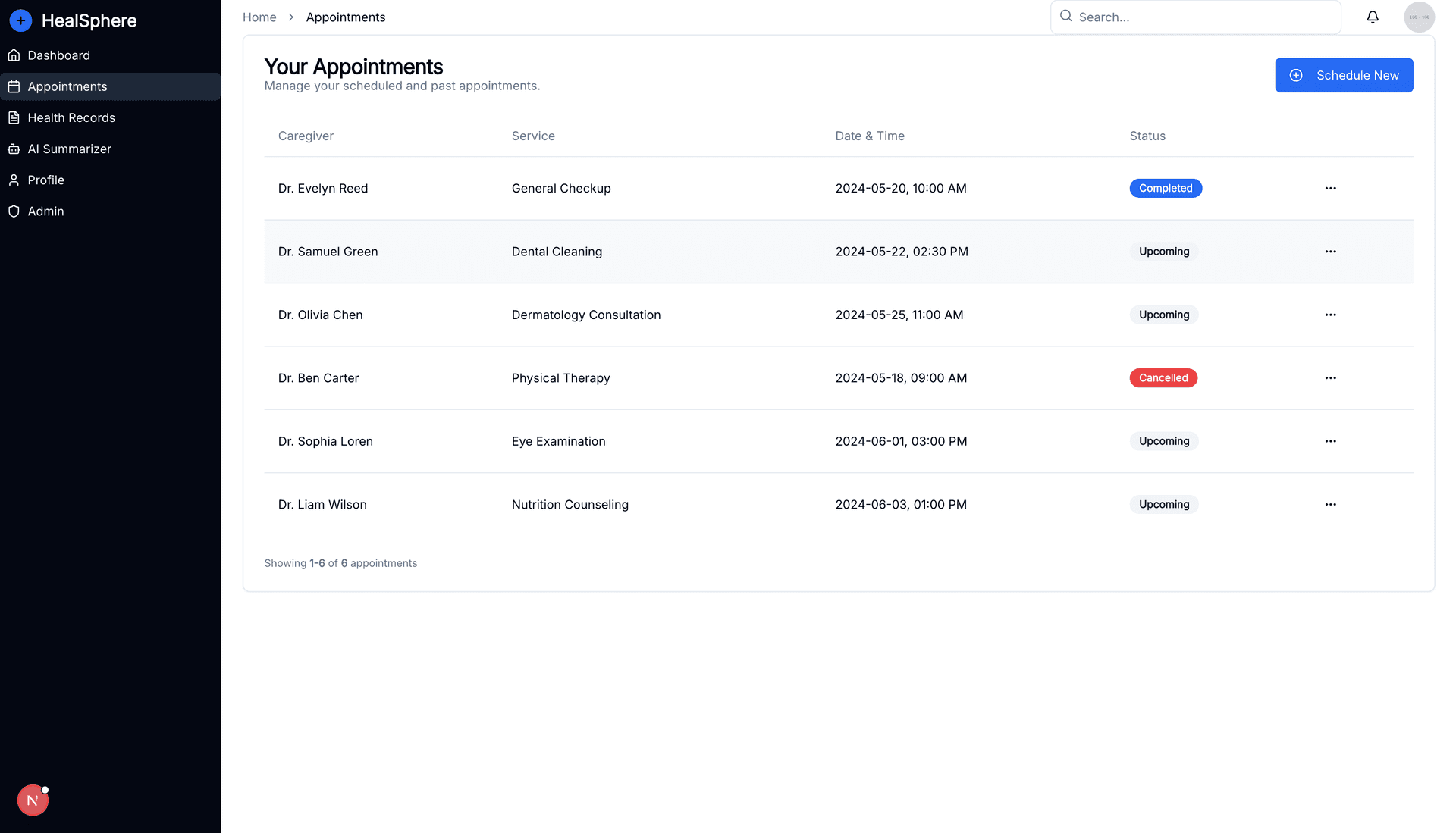
Task: Click the Dashboard home icon in sidebar
Action: 14,55
